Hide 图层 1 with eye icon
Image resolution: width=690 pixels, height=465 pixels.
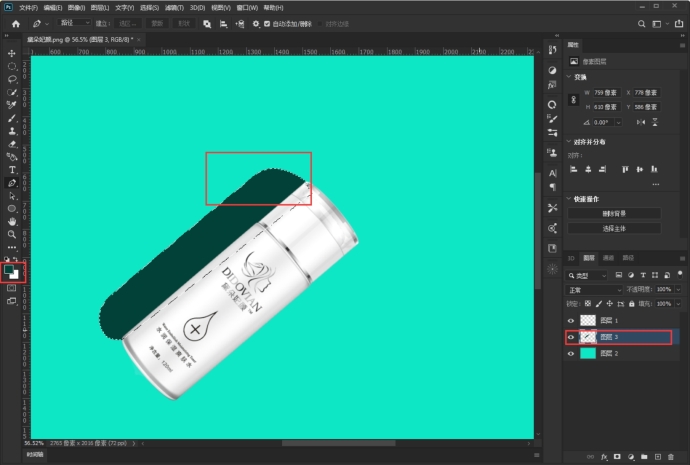571,321
